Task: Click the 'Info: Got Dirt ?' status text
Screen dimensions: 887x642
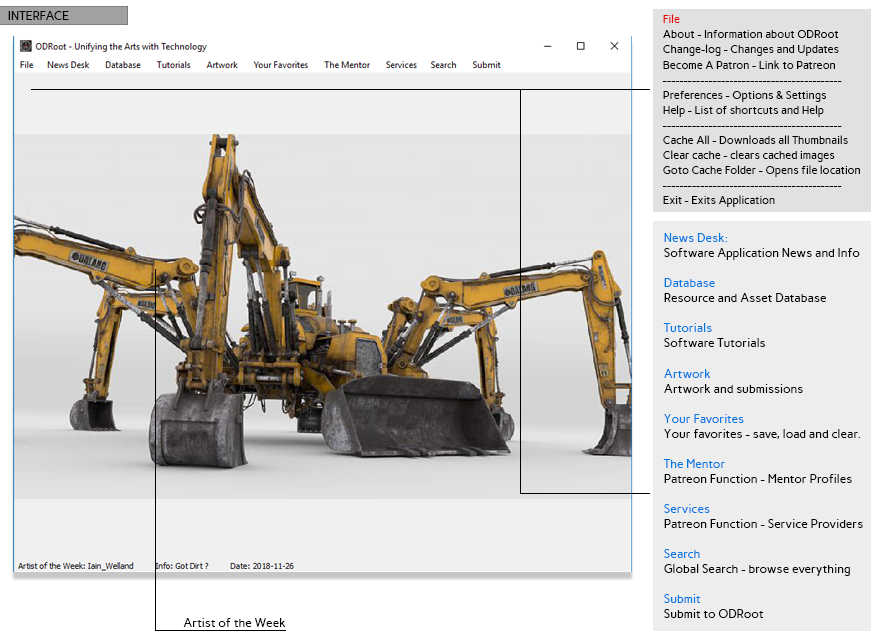Action: coord(182,566)
